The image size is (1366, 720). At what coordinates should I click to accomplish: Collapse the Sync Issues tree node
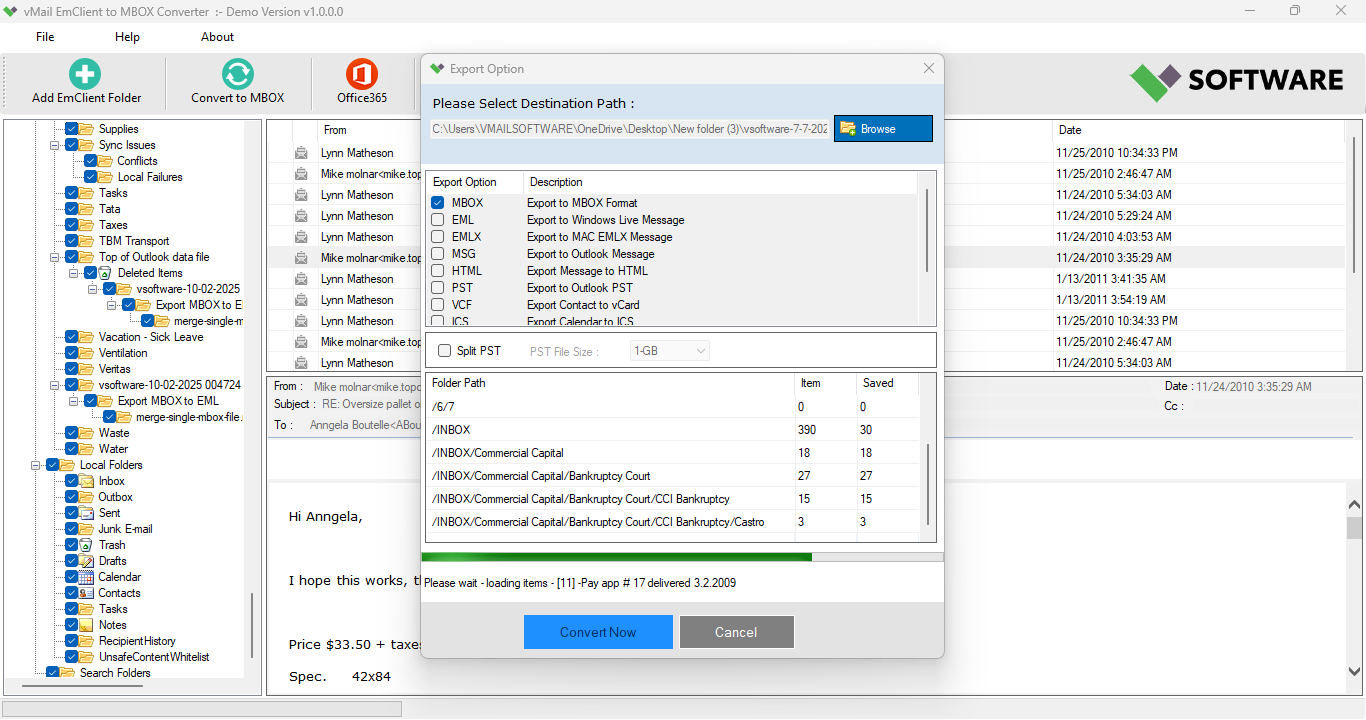coord(56,145)
